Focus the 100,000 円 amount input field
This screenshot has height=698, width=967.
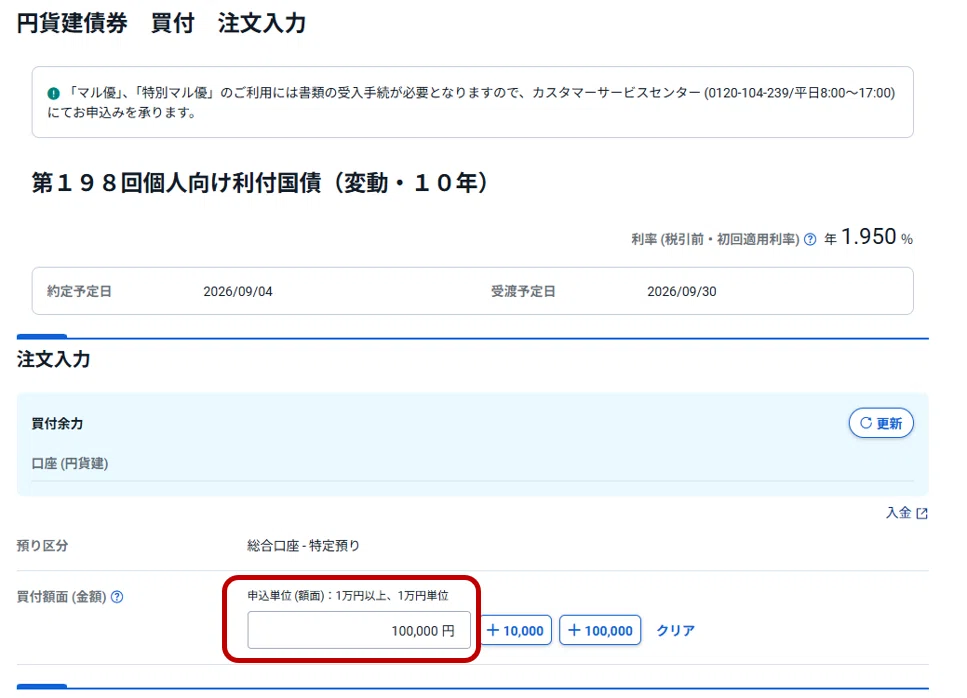pos(359,630)
